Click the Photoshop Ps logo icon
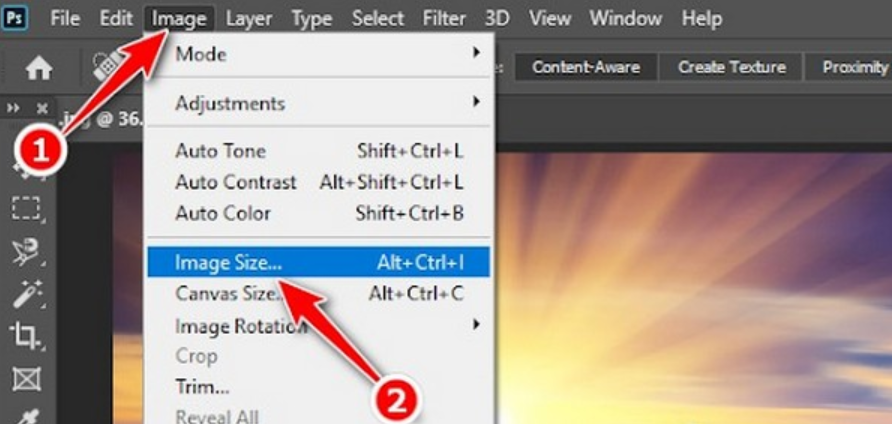892x424 pixels. pyautogui.click(x=16, y=18)
